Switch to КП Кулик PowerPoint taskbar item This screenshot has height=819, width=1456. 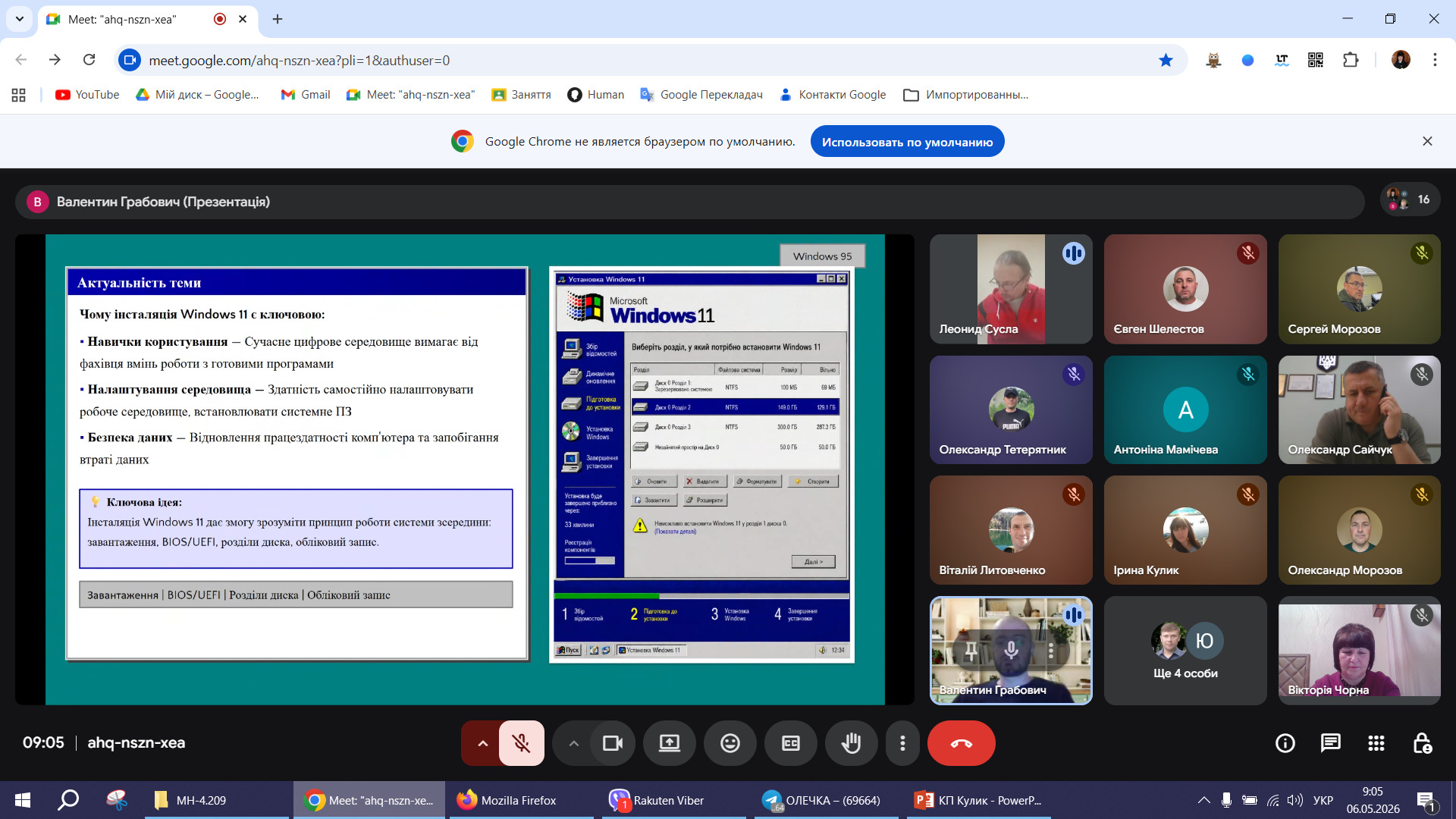pos(979,800)
